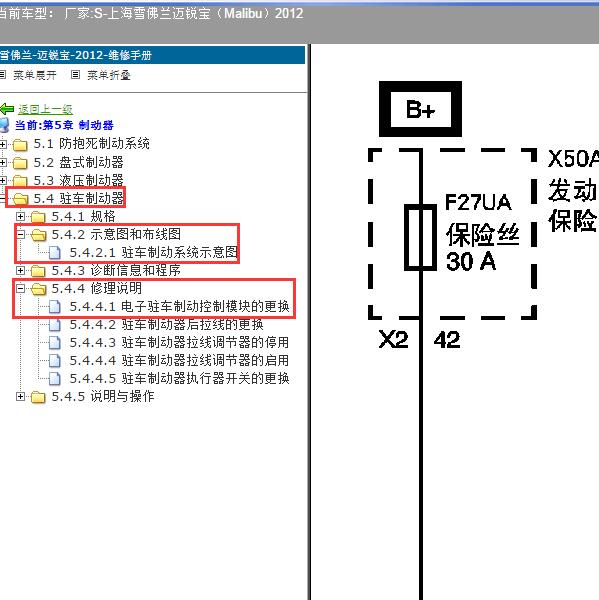Viewport: 599px width, 600px height.
Task: Click folder icon of 5.4.4 修理说明
Action: [x=38, y=289]
